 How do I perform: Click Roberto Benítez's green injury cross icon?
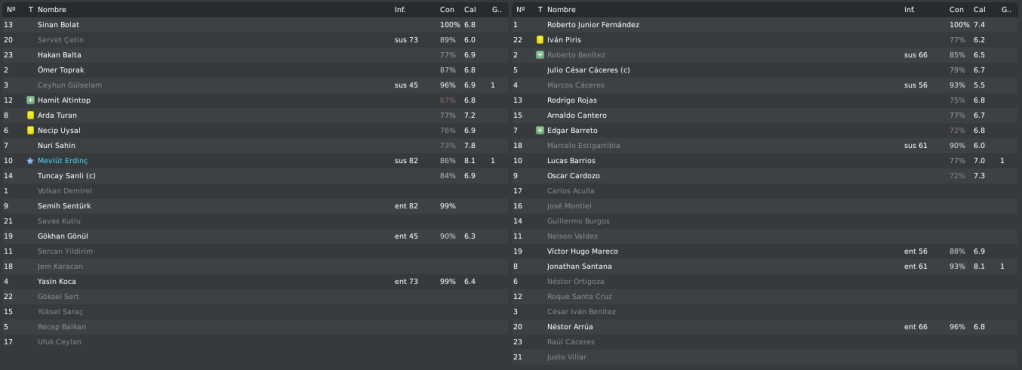[x=540, y=55]
